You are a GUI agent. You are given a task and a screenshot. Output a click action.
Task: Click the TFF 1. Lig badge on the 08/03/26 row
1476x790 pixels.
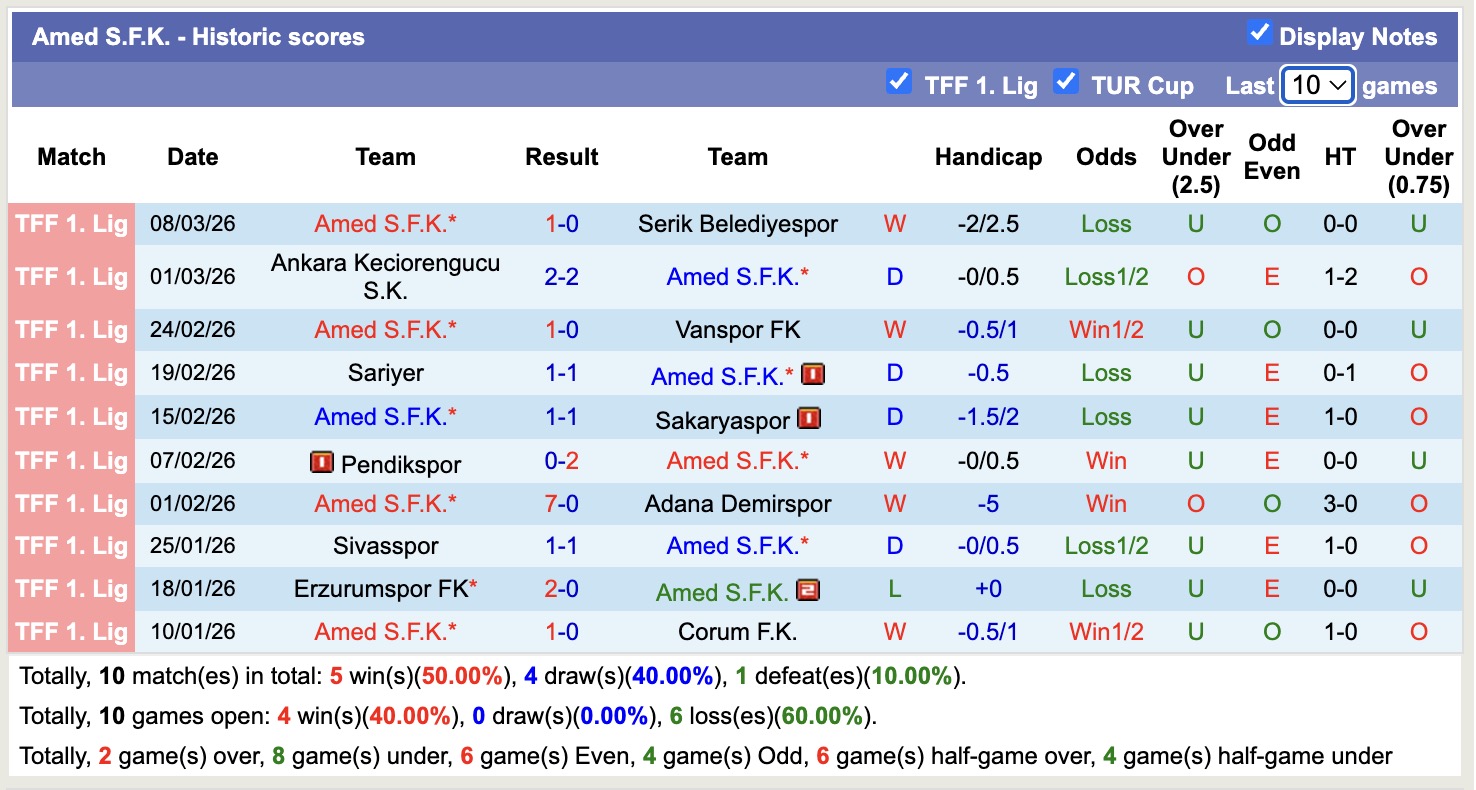70,223
